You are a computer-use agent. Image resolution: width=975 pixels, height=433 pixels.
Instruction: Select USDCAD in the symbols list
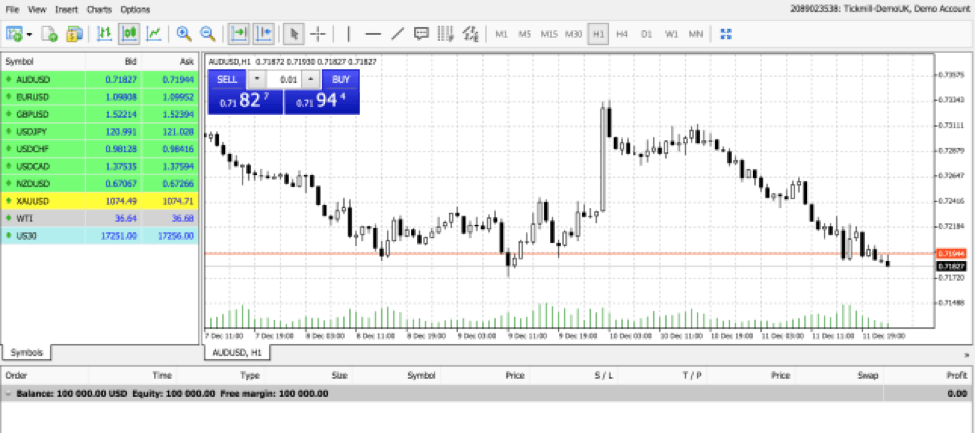click(99, 167)
